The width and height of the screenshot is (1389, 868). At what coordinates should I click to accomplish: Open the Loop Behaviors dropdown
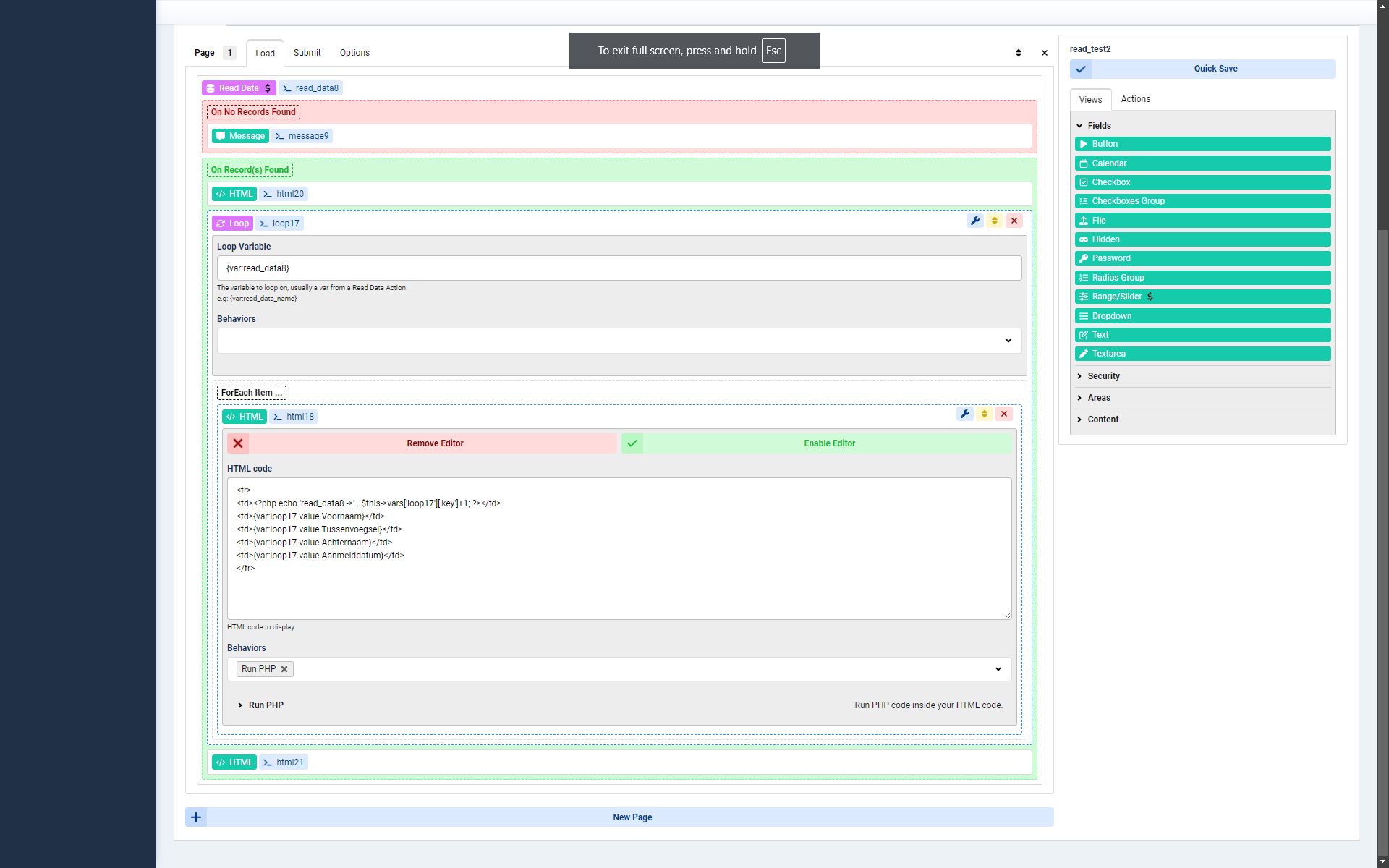[619, 341]
